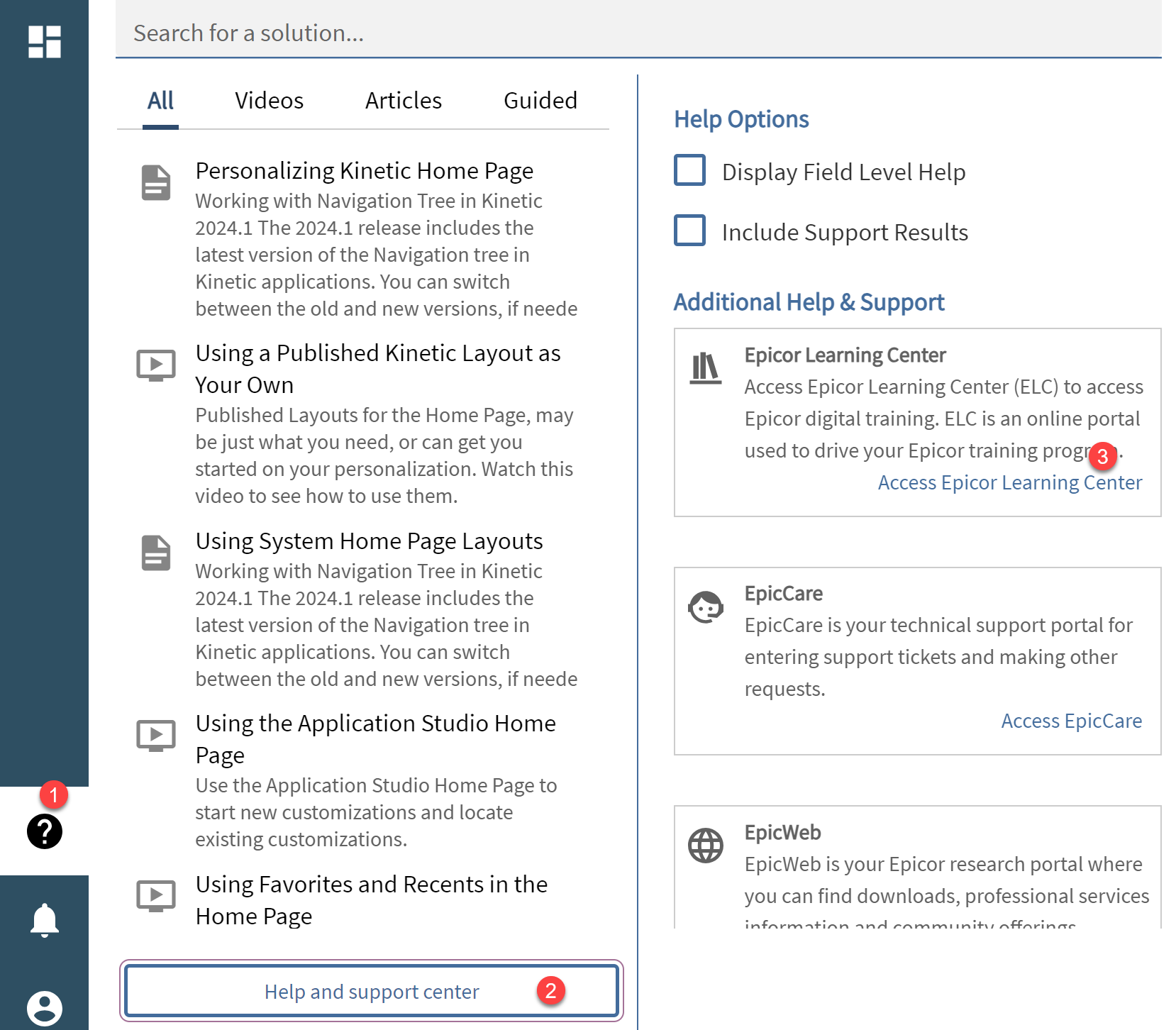1176x1030 pixels.
Task: Open Using System Home Page Layouts article
Action: (x=370, y=541)
